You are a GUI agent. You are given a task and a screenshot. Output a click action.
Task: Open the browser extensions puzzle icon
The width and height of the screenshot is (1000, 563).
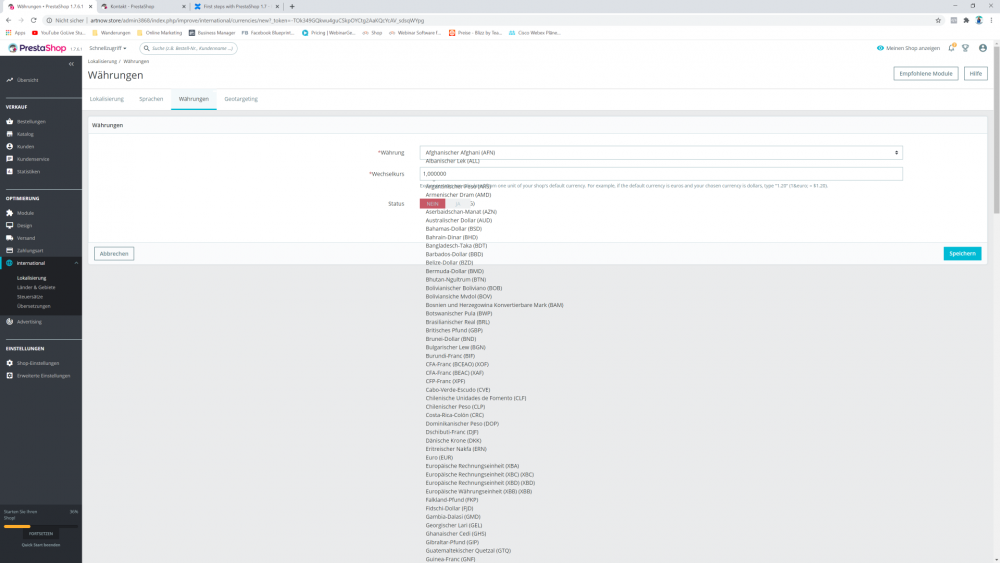(x=966, y=20)
